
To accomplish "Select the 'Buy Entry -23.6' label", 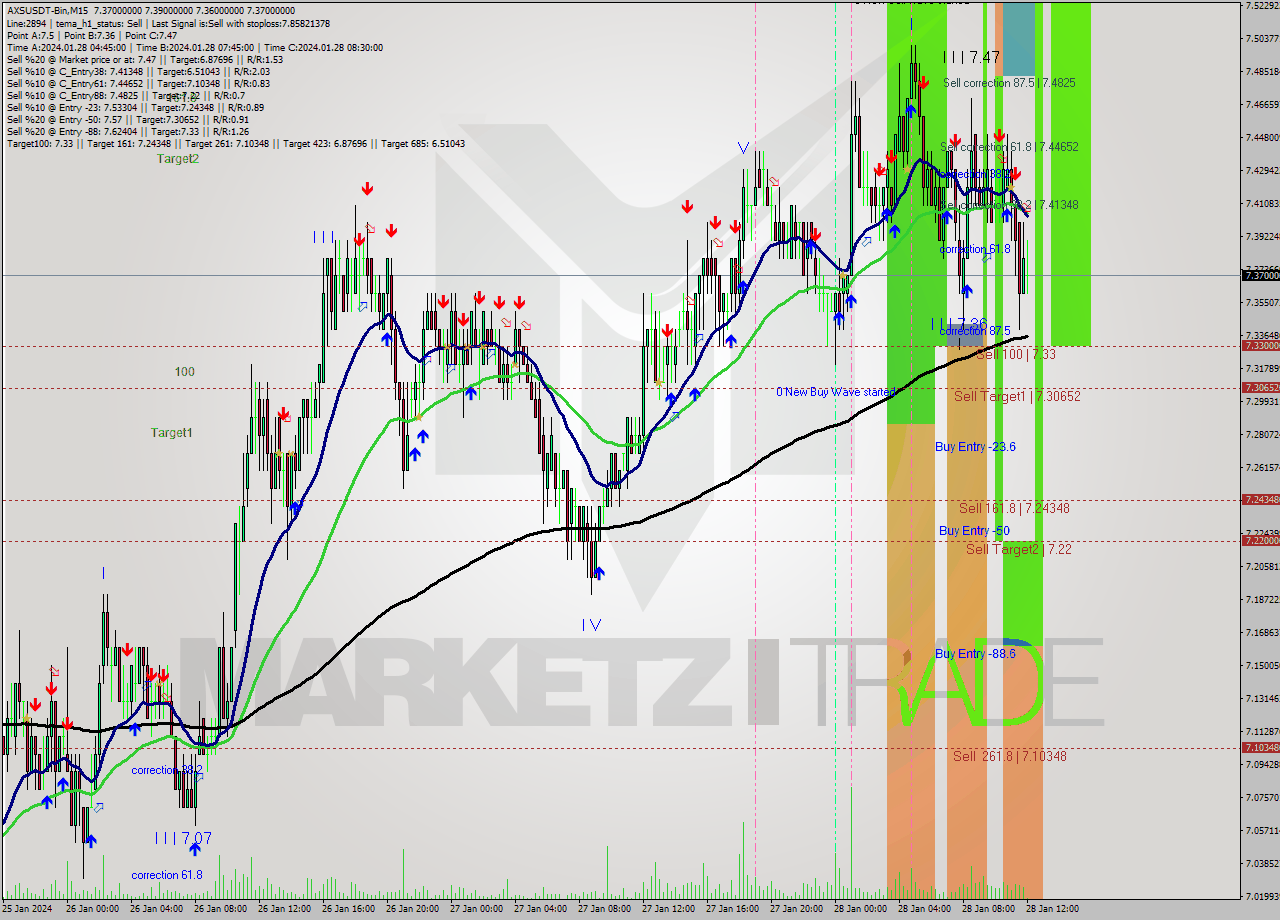I will point(975,446).
